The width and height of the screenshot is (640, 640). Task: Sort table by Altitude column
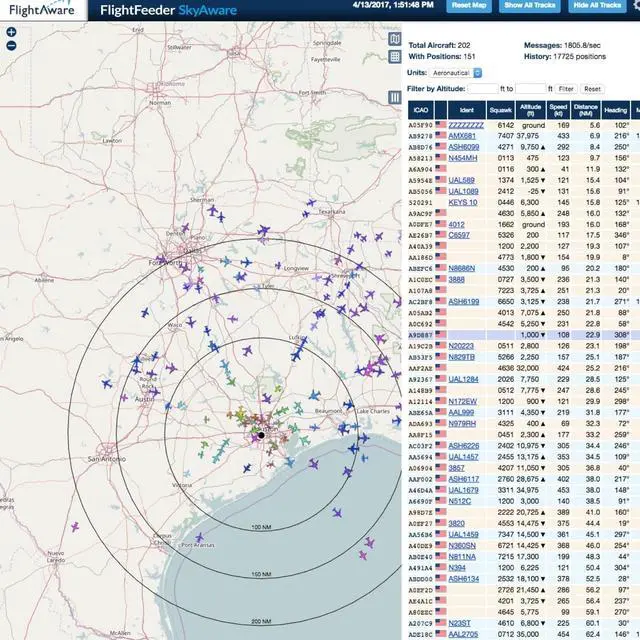(x=531, y=110)
